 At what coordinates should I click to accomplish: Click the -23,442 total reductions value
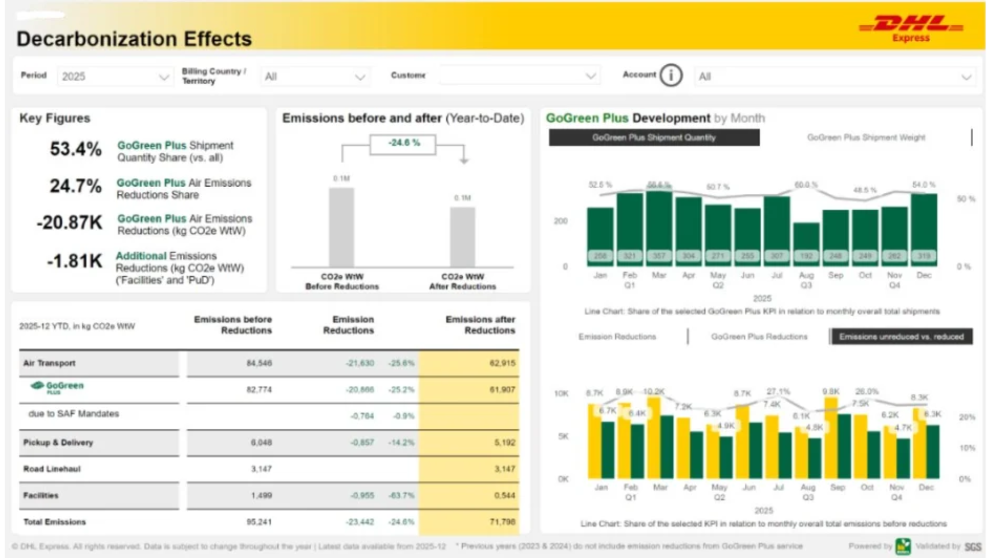click(360, 522)
